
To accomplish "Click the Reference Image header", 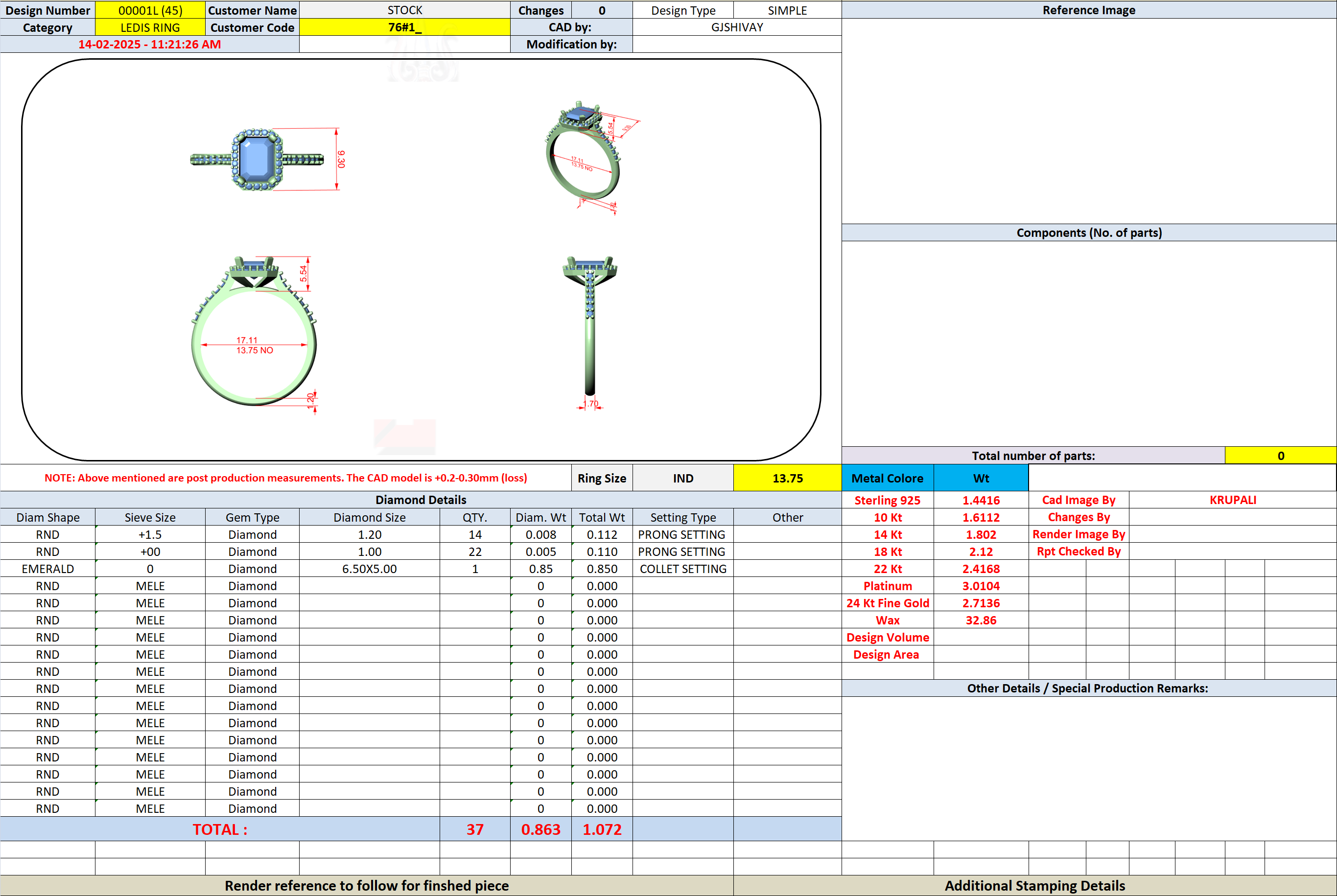I will (1089, 10).
